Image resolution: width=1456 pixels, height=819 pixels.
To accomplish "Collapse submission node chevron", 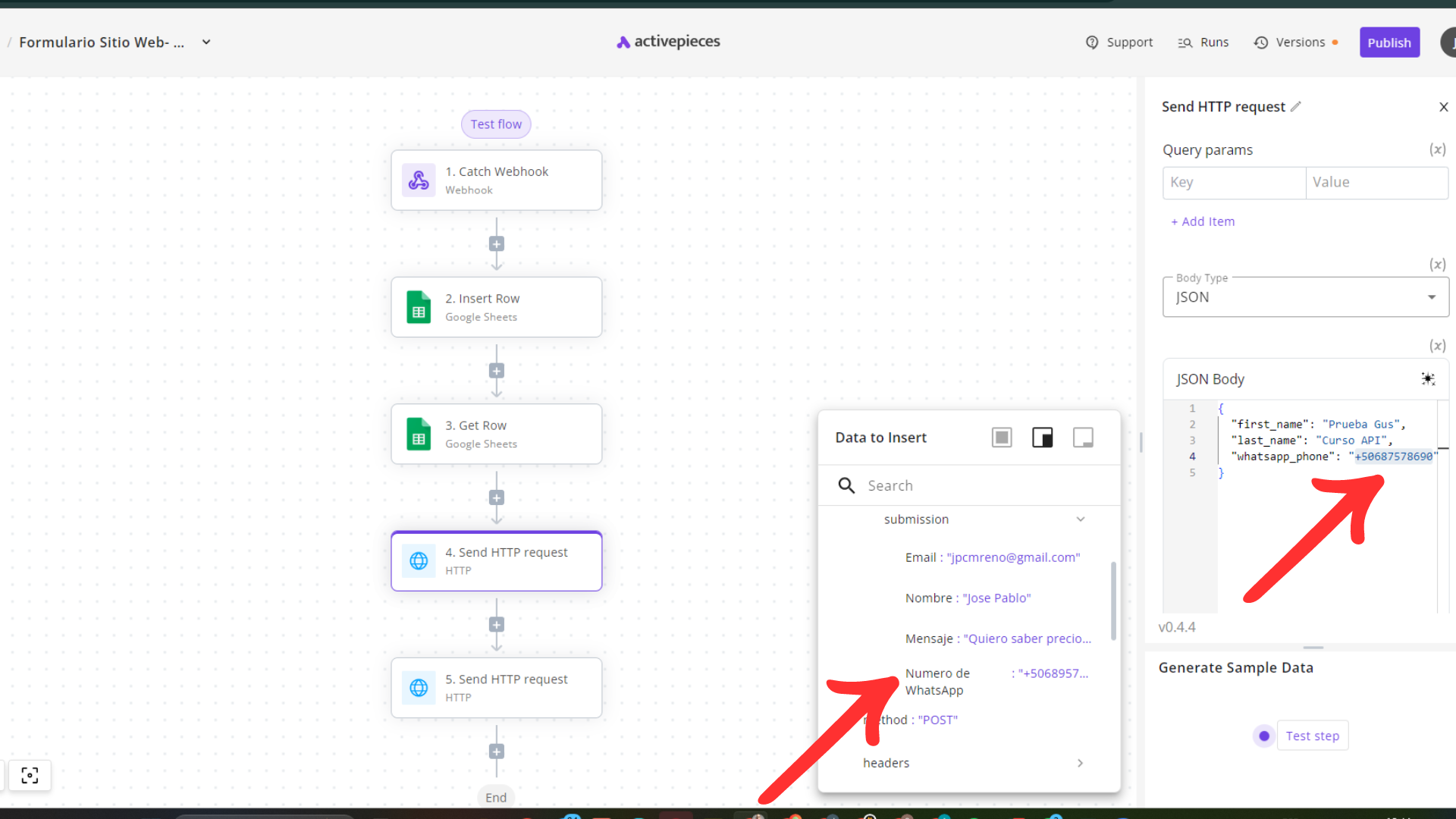I will (x=1081, y=519).
